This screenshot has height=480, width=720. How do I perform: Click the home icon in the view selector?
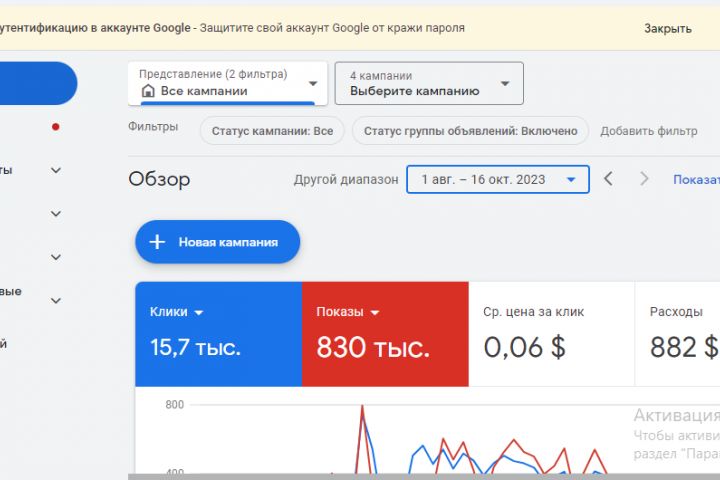[149, 91]
